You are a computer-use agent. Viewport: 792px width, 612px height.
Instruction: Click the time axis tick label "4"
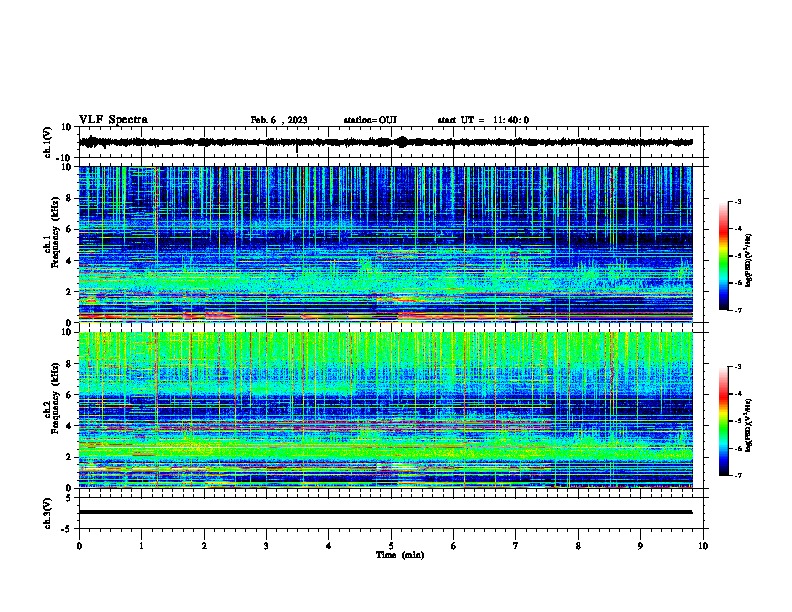[329, 546]
